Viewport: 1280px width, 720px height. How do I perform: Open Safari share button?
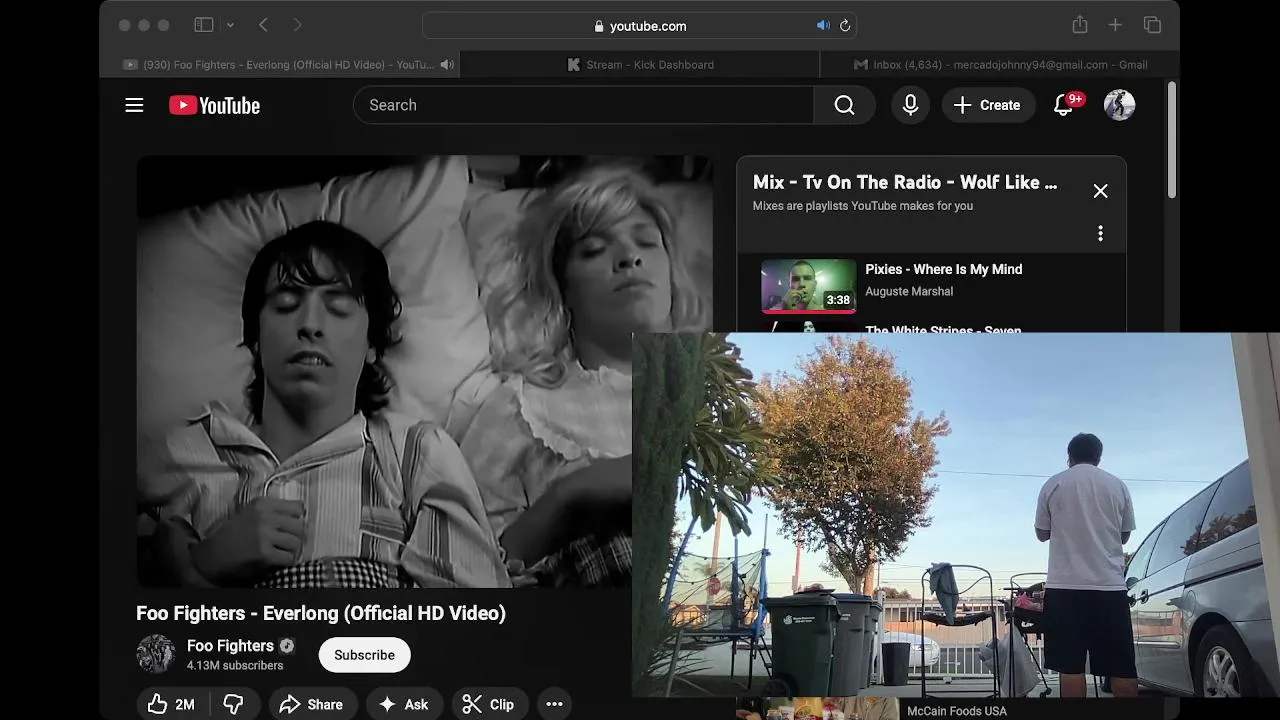click(1080, 25)
